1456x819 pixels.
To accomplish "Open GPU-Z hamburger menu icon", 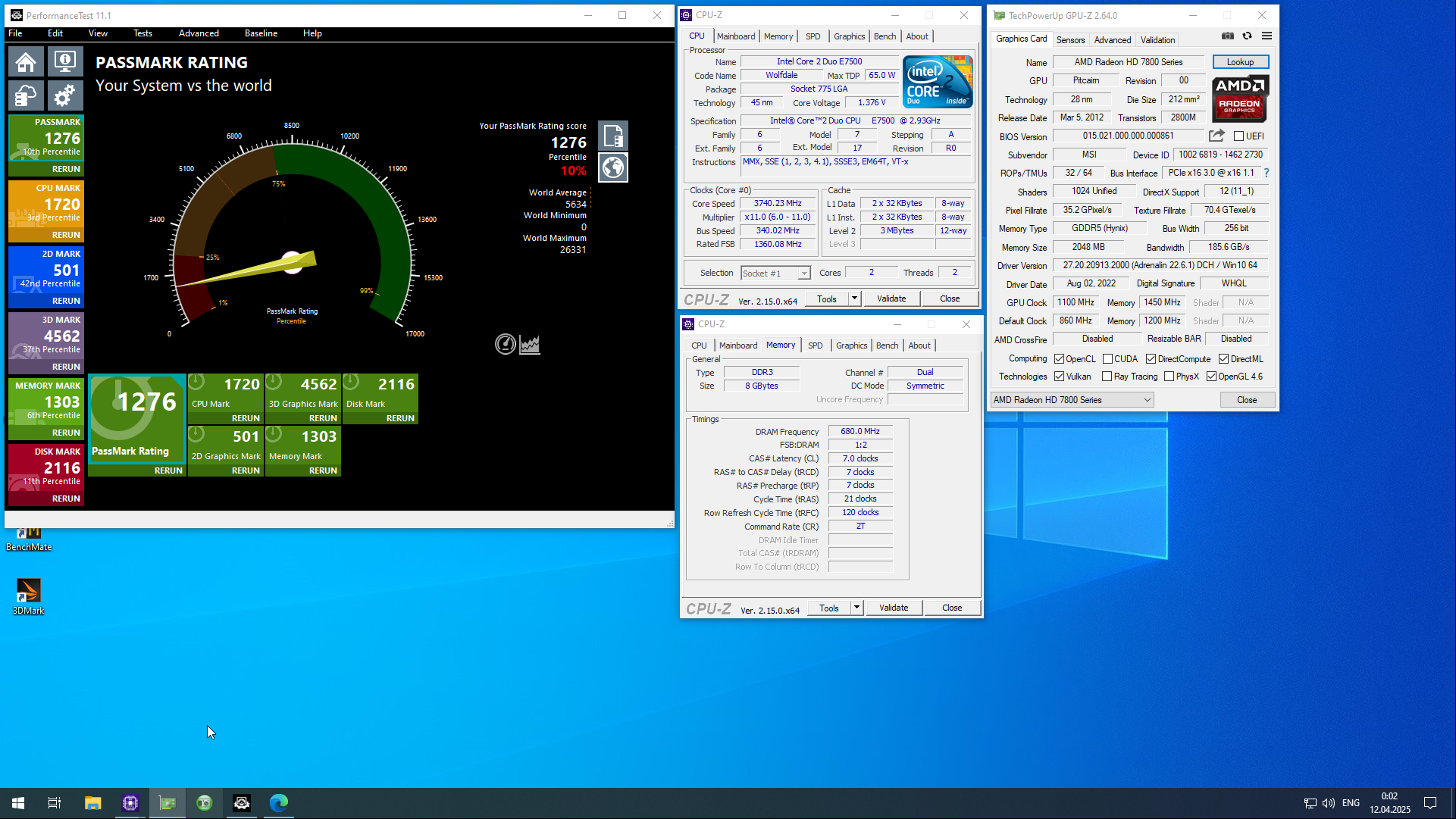I will pyautogui.click(x=1267, y=36).
